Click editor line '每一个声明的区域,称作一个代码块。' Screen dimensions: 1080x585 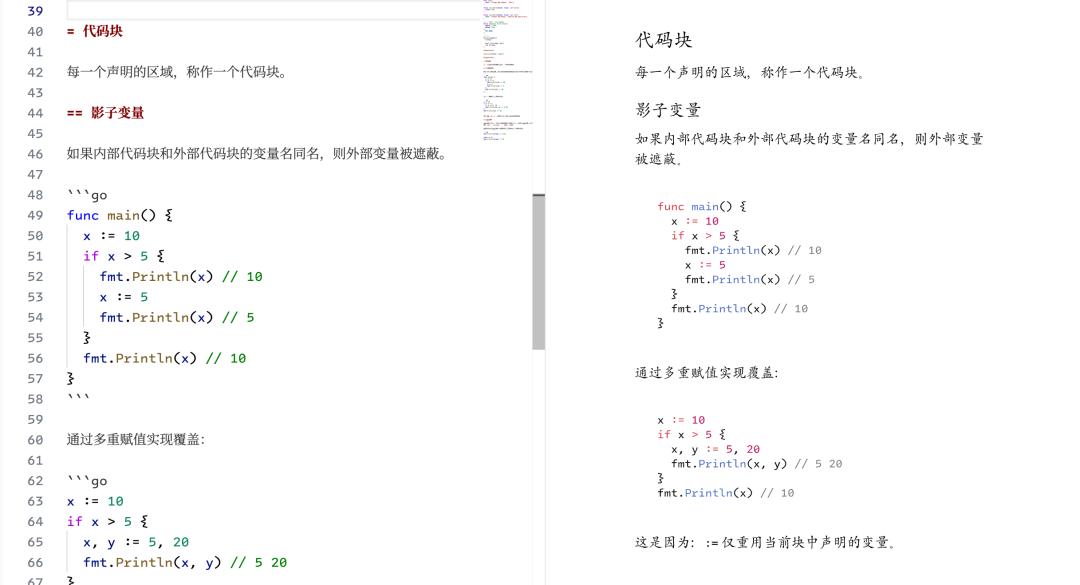tap(177, 72)
